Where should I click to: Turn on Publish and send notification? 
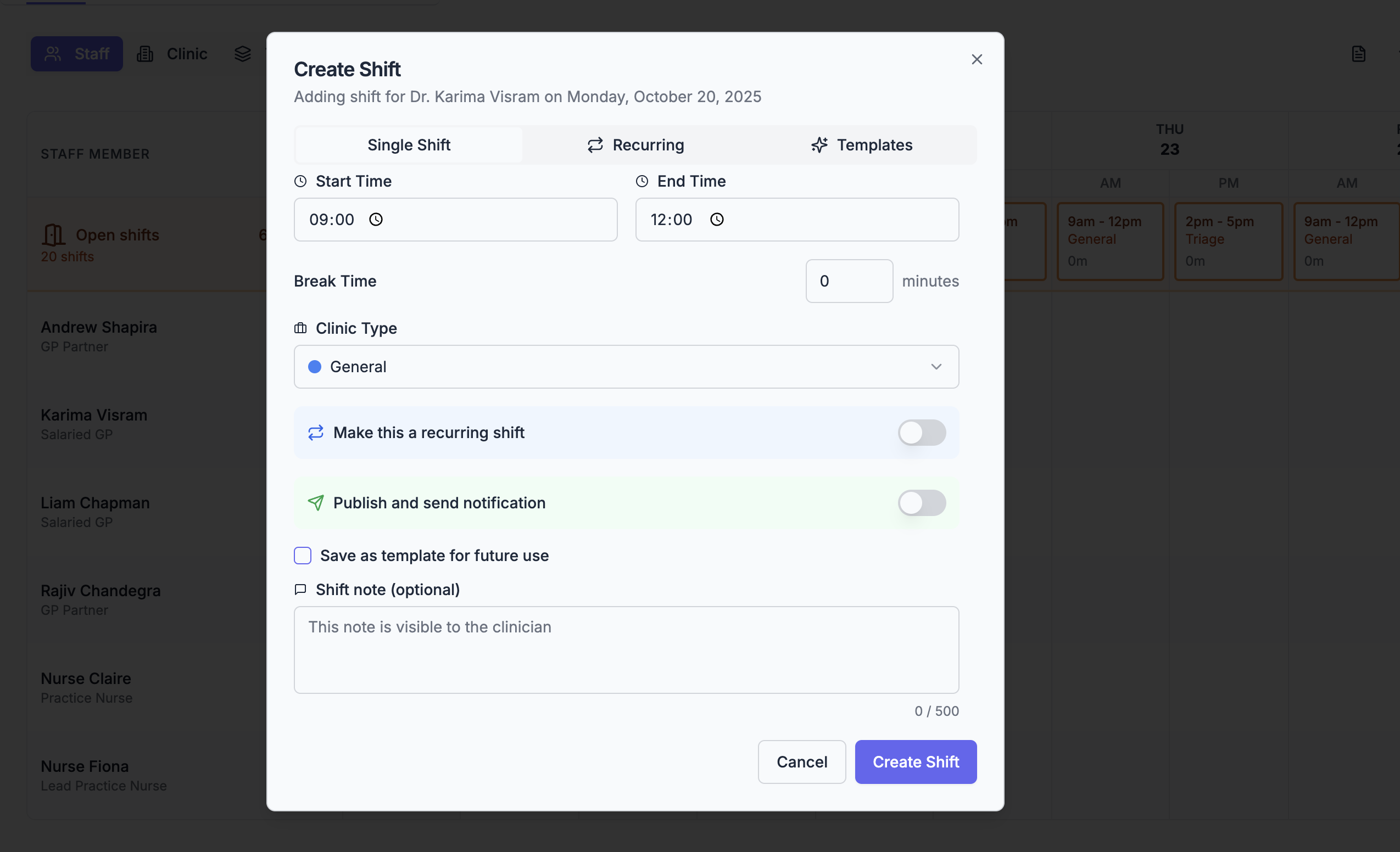[x=922, y=503]
